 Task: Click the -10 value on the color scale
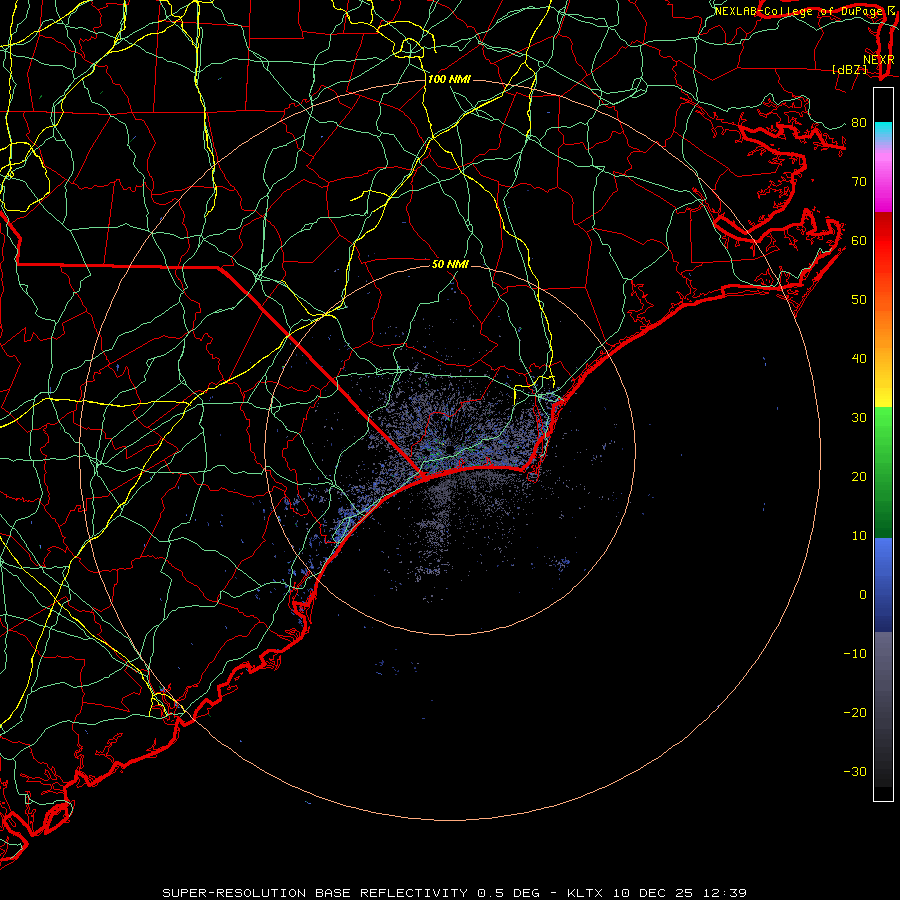(x=855, y=654)
